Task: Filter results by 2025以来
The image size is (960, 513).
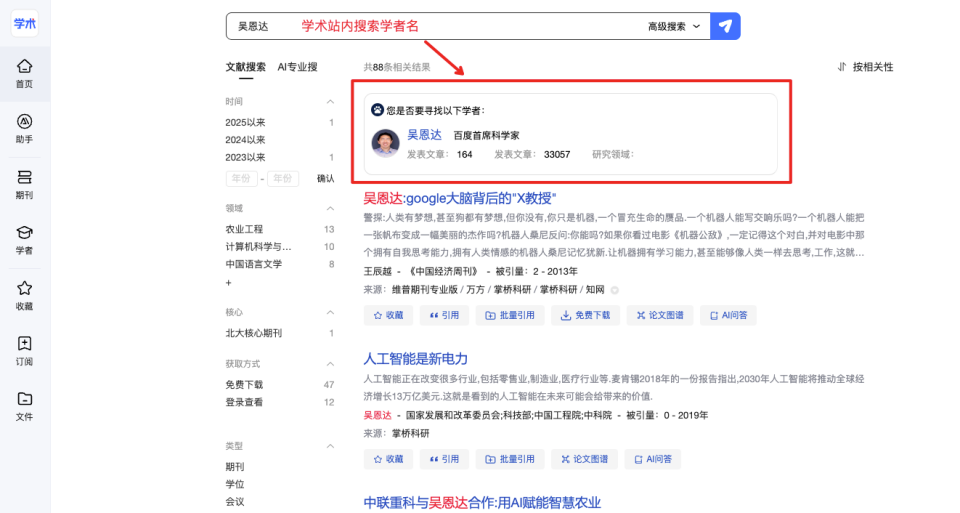Action: point(246,122)
